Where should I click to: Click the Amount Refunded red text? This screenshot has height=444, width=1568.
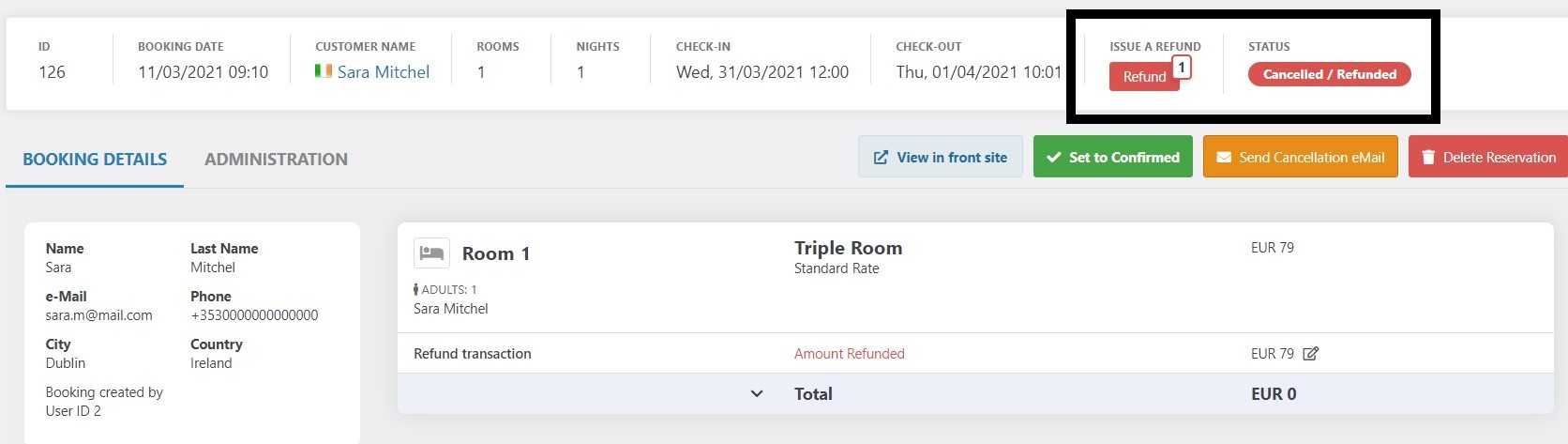pos(850,354)
